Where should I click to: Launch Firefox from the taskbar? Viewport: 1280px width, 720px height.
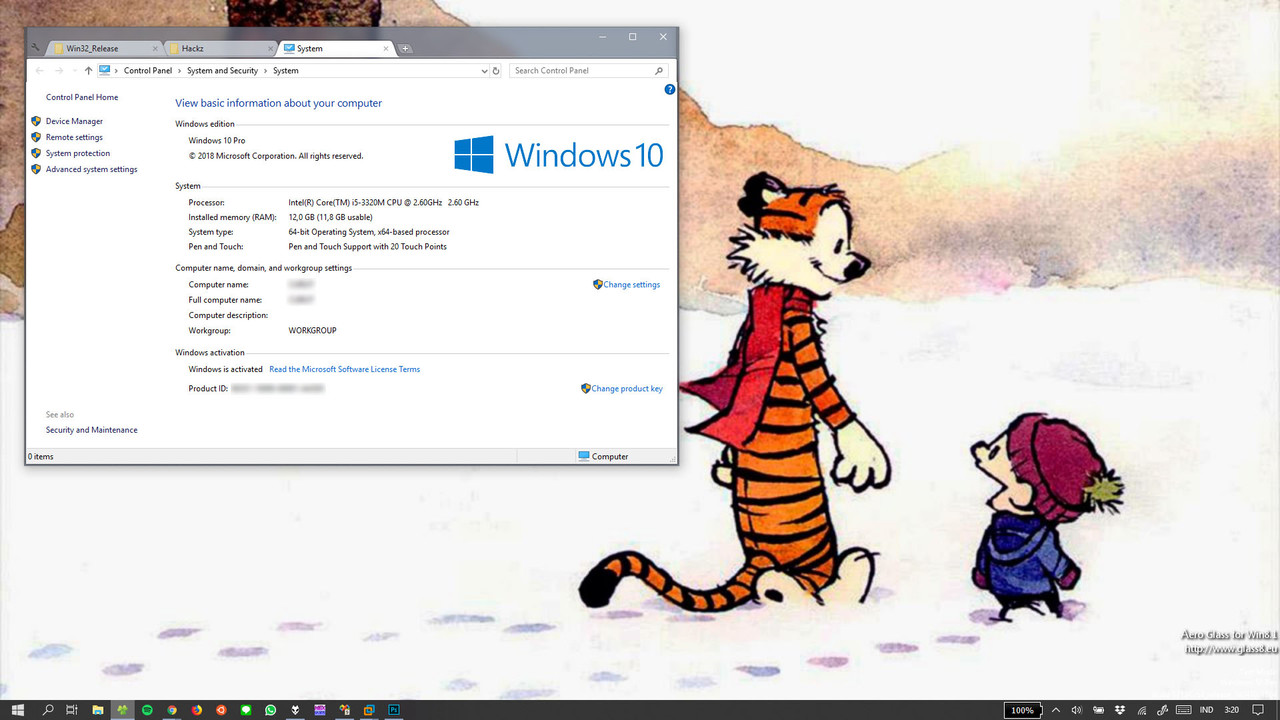point(197,710)
